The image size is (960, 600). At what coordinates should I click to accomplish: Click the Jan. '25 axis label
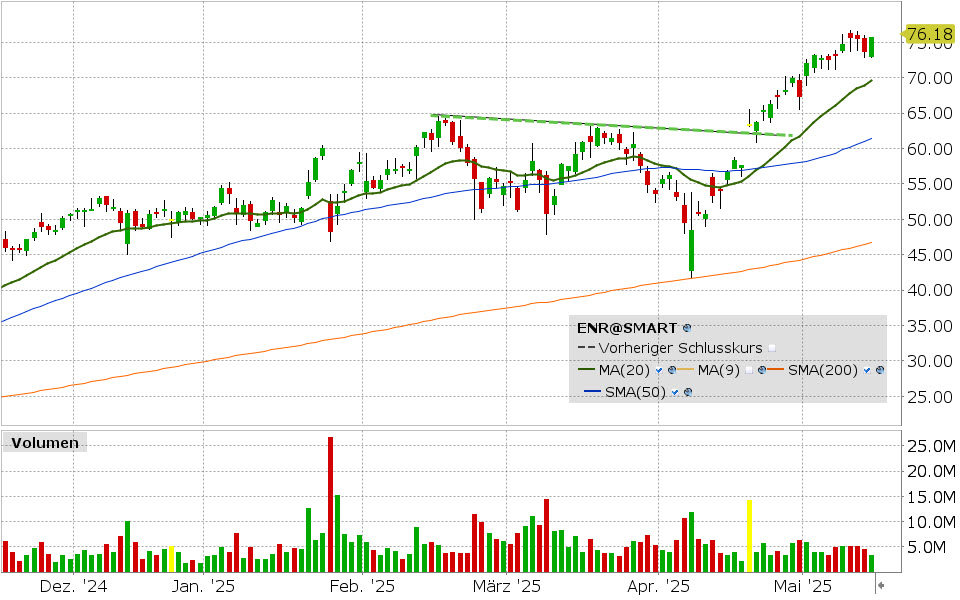(203, 587)
